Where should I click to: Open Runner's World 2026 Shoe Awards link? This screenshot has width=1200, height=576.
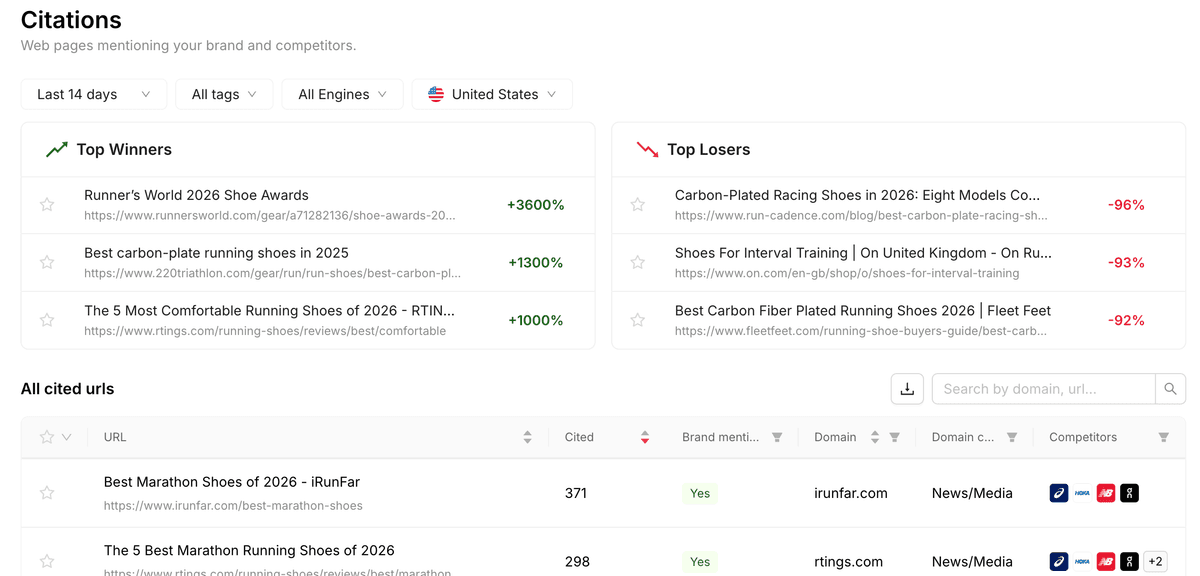coord(196,195)
